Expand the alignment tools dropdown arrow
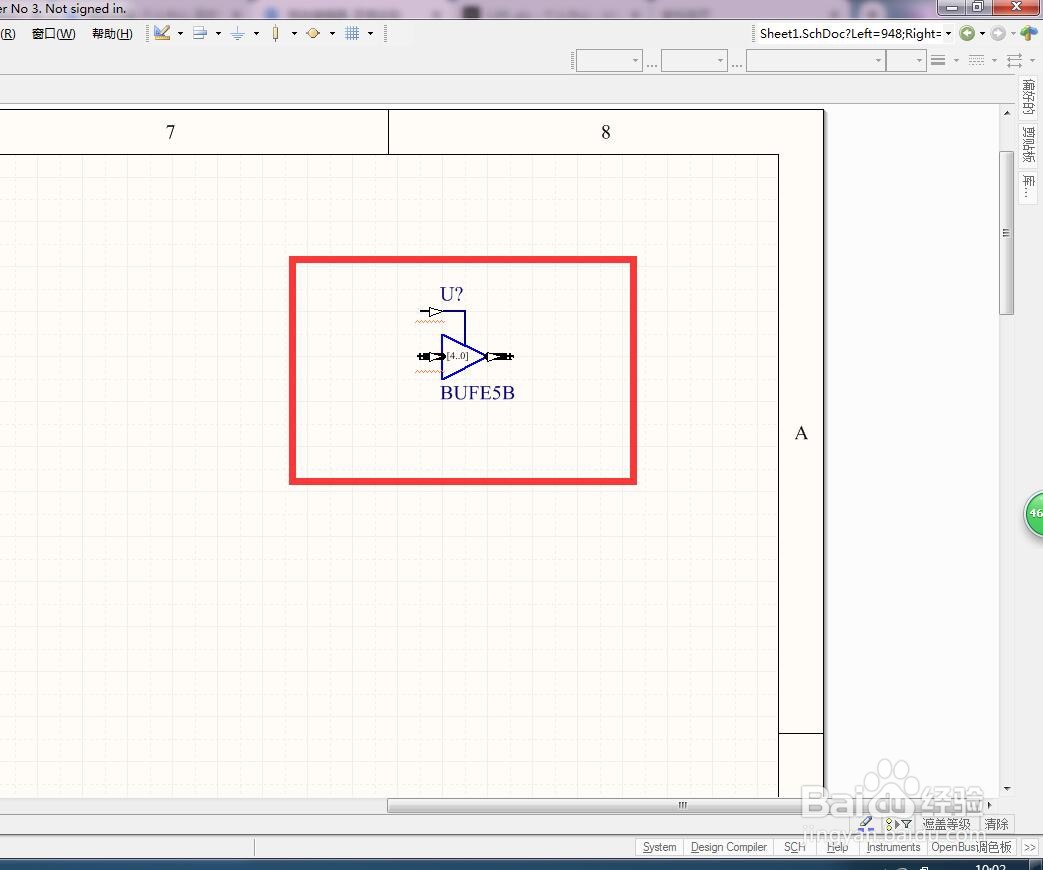 [x=218, y=33]
